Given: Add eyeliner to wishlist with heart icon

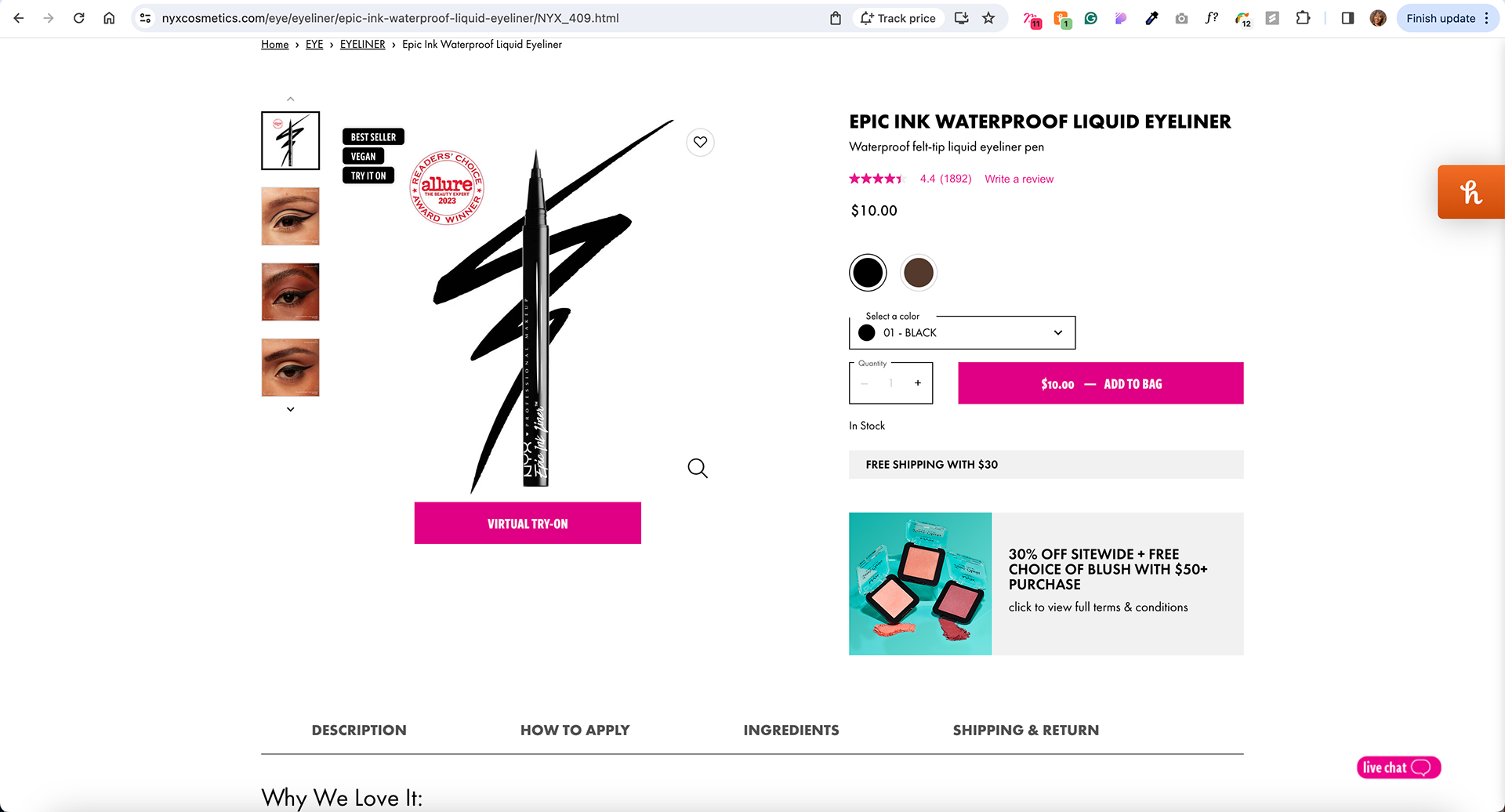Looking at the screenshot, I should point(700,142).
